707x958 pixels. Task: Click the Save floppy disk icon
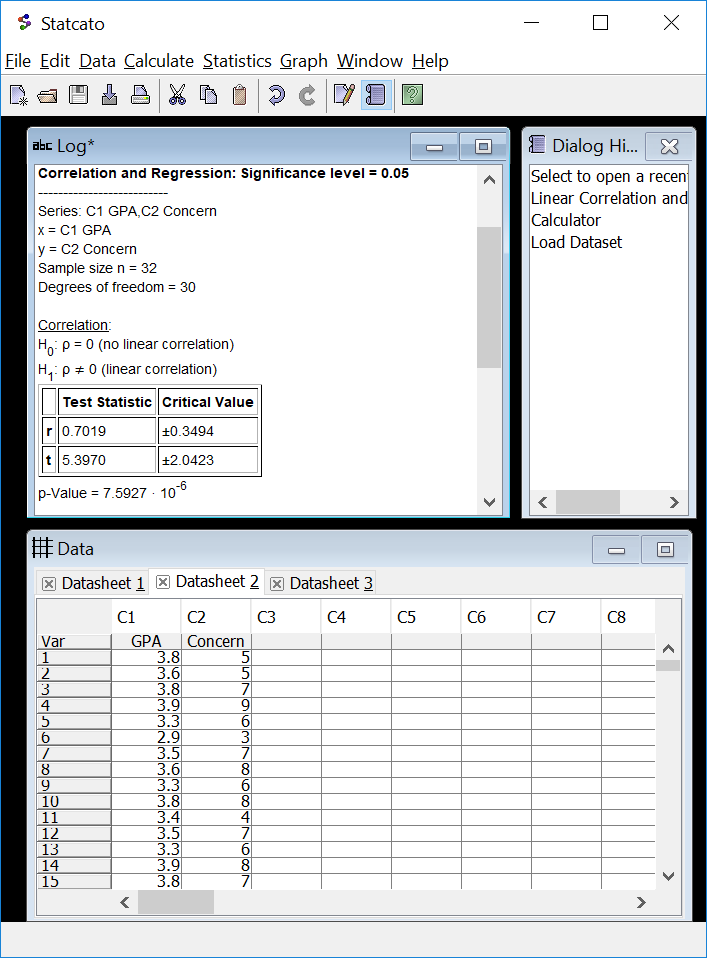(78, 95)
